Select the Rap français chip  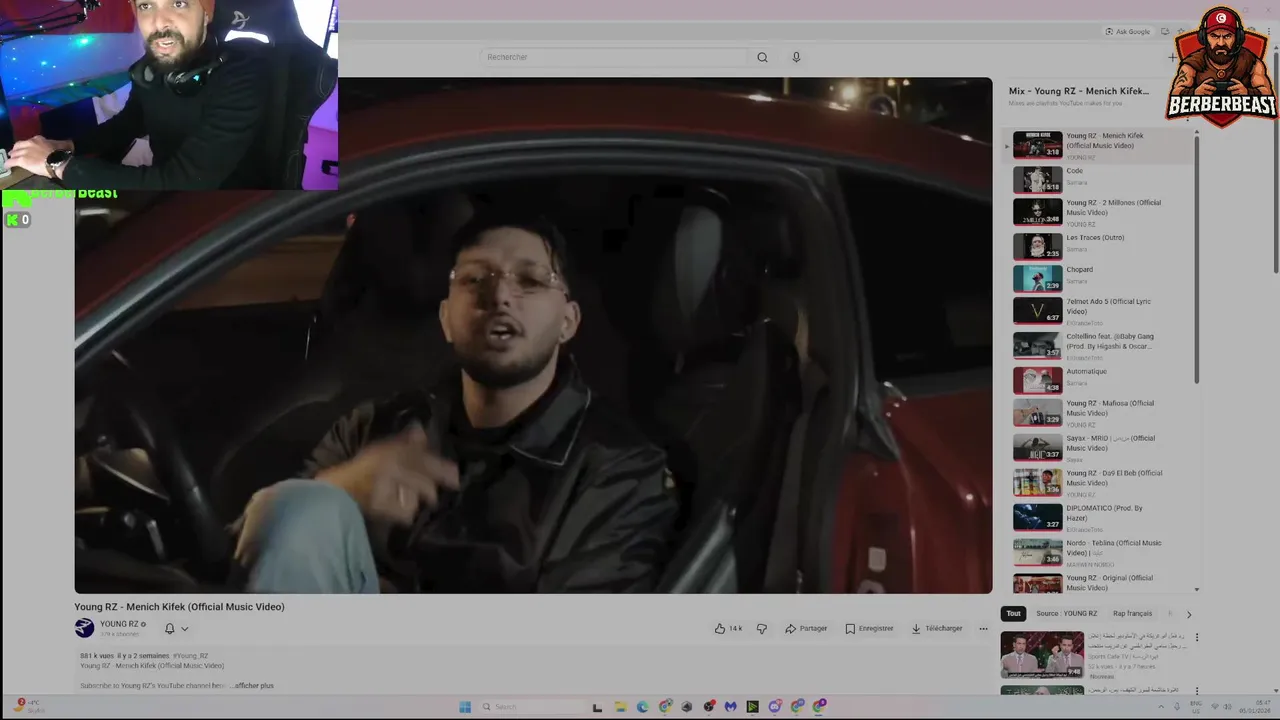[x=1132, y=613]
